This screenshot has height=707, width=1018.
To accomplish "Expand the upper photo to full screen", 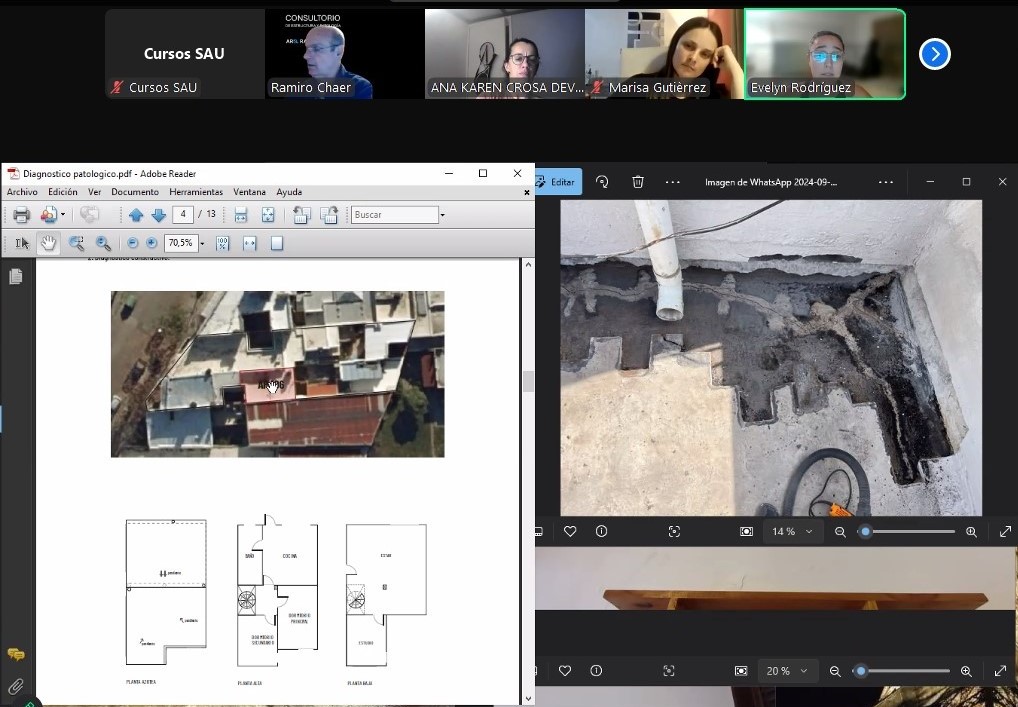I will tap(1005, 532).
